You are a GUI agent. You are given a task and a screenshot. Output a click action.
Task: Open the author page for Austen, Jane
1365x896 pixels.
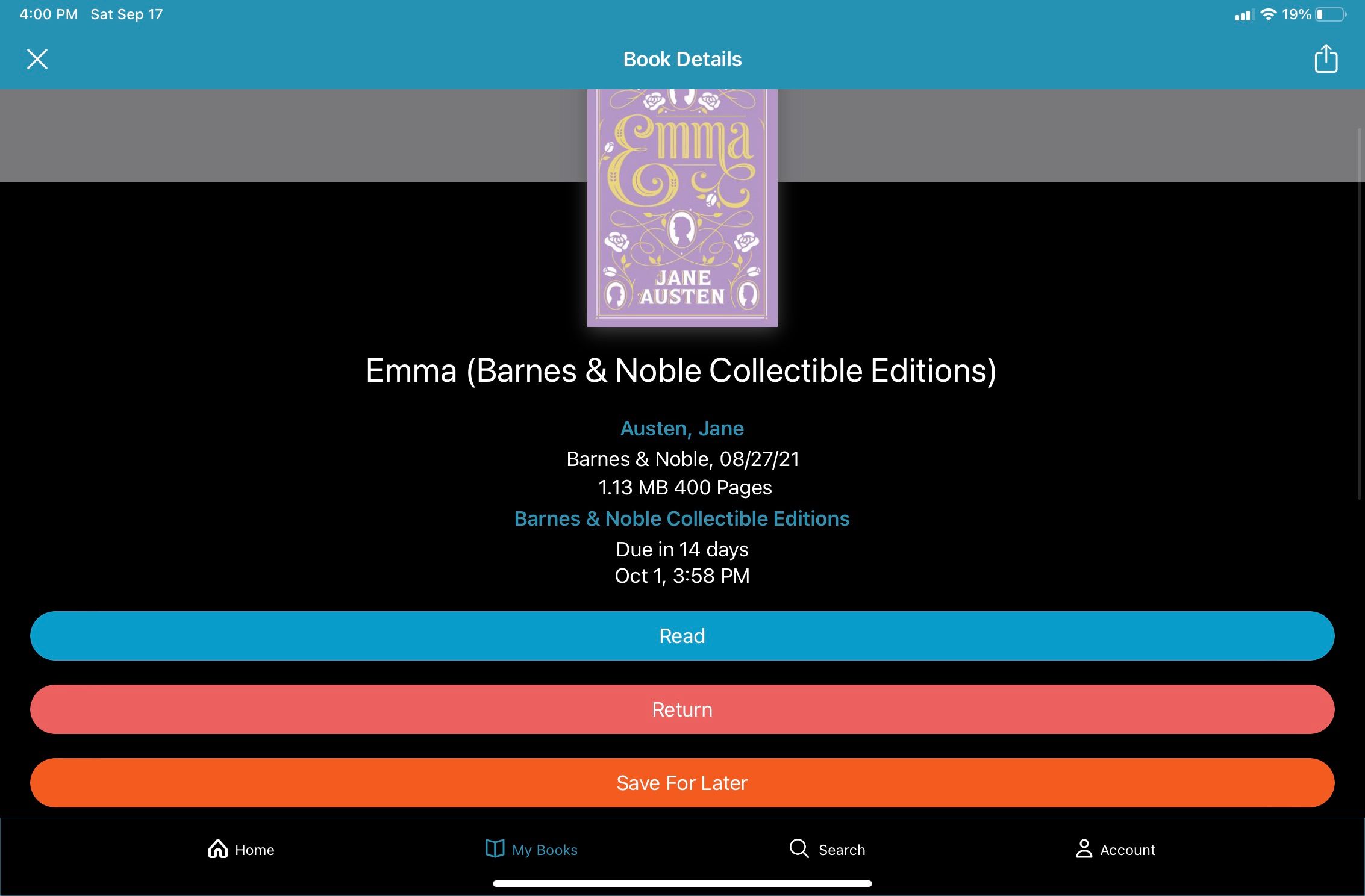(681, 428)
